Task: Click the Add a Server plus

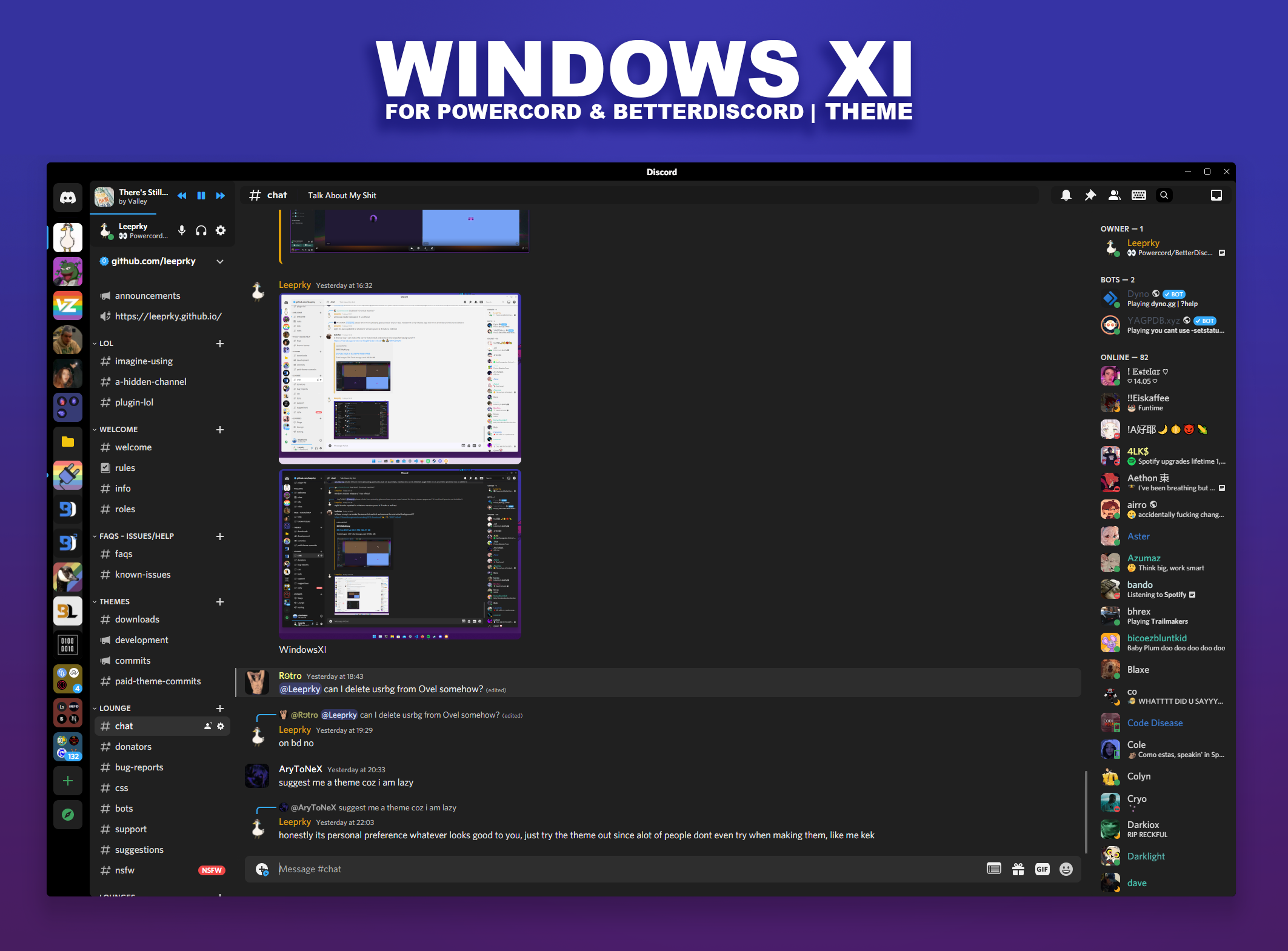Action: click(68, 781)
